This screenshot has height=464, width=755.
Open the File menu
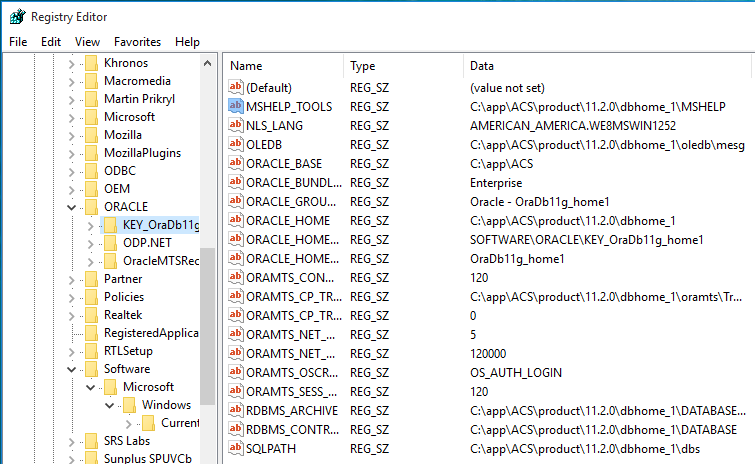(x=18, y=42)
